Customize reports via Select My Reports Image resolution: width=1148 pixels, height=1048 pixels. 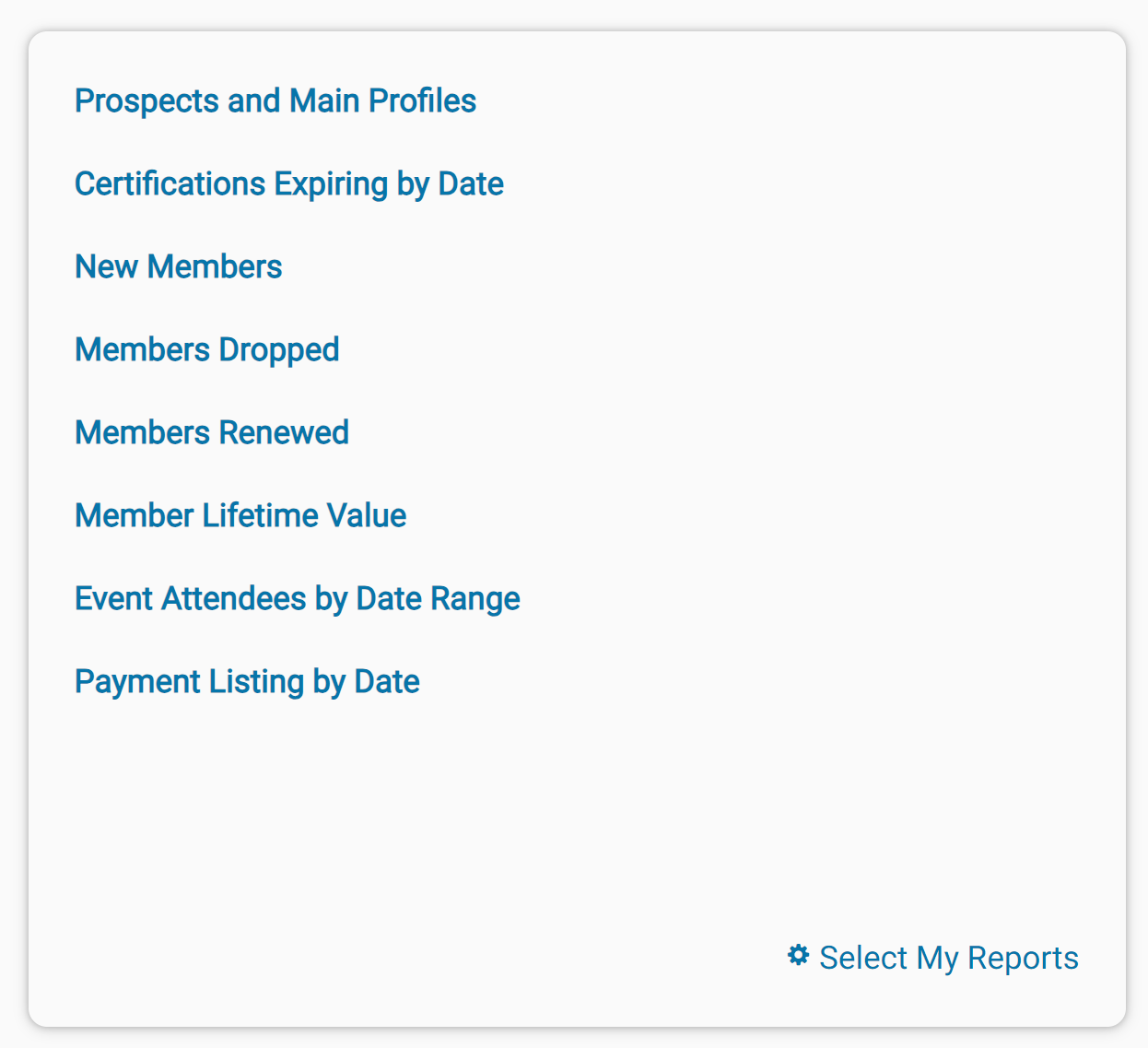click(x=948, y=959)
